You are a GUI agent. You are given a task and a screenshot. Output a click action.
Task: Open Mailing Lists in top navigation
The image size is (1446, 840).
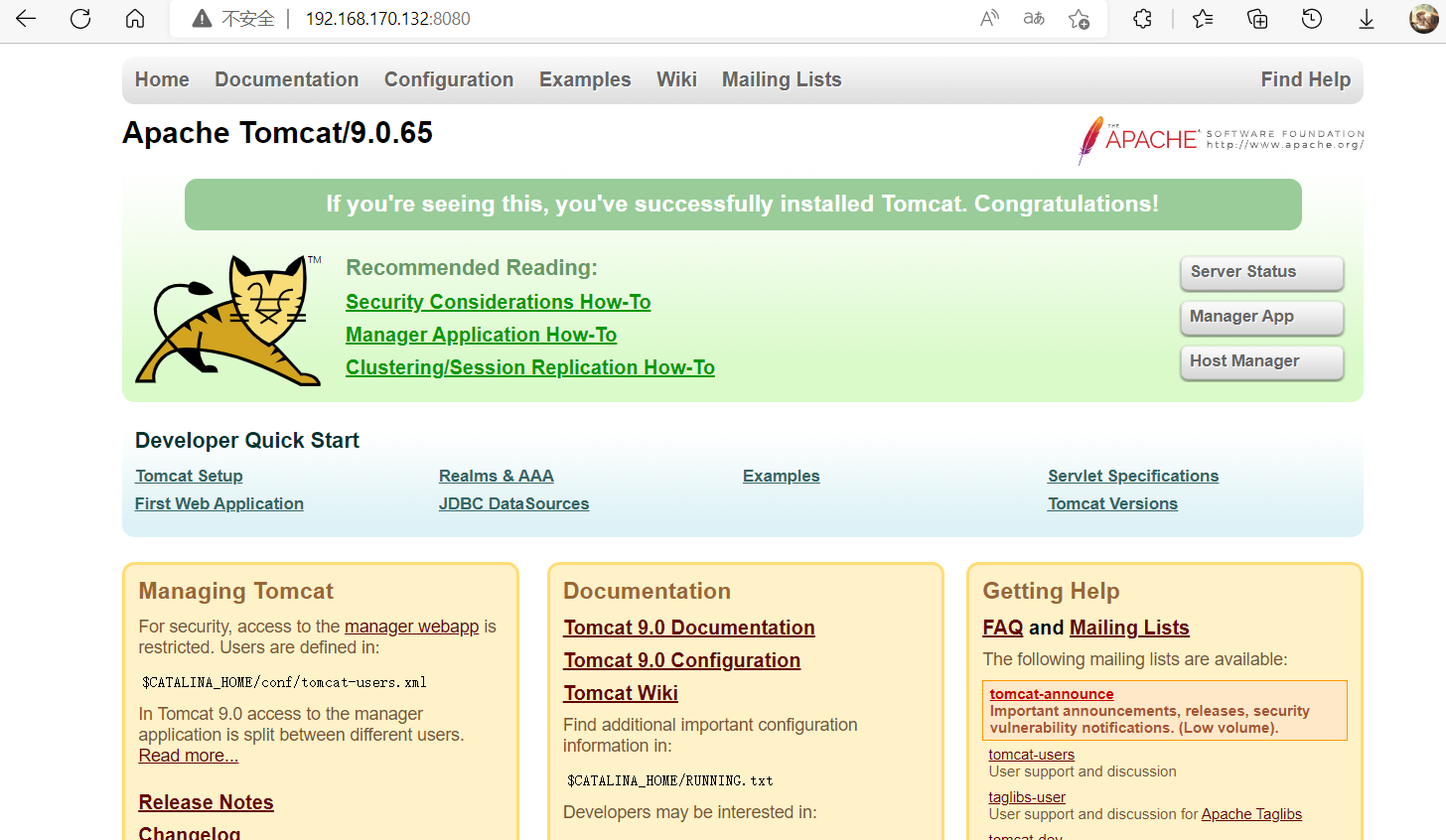click(782, 79)
